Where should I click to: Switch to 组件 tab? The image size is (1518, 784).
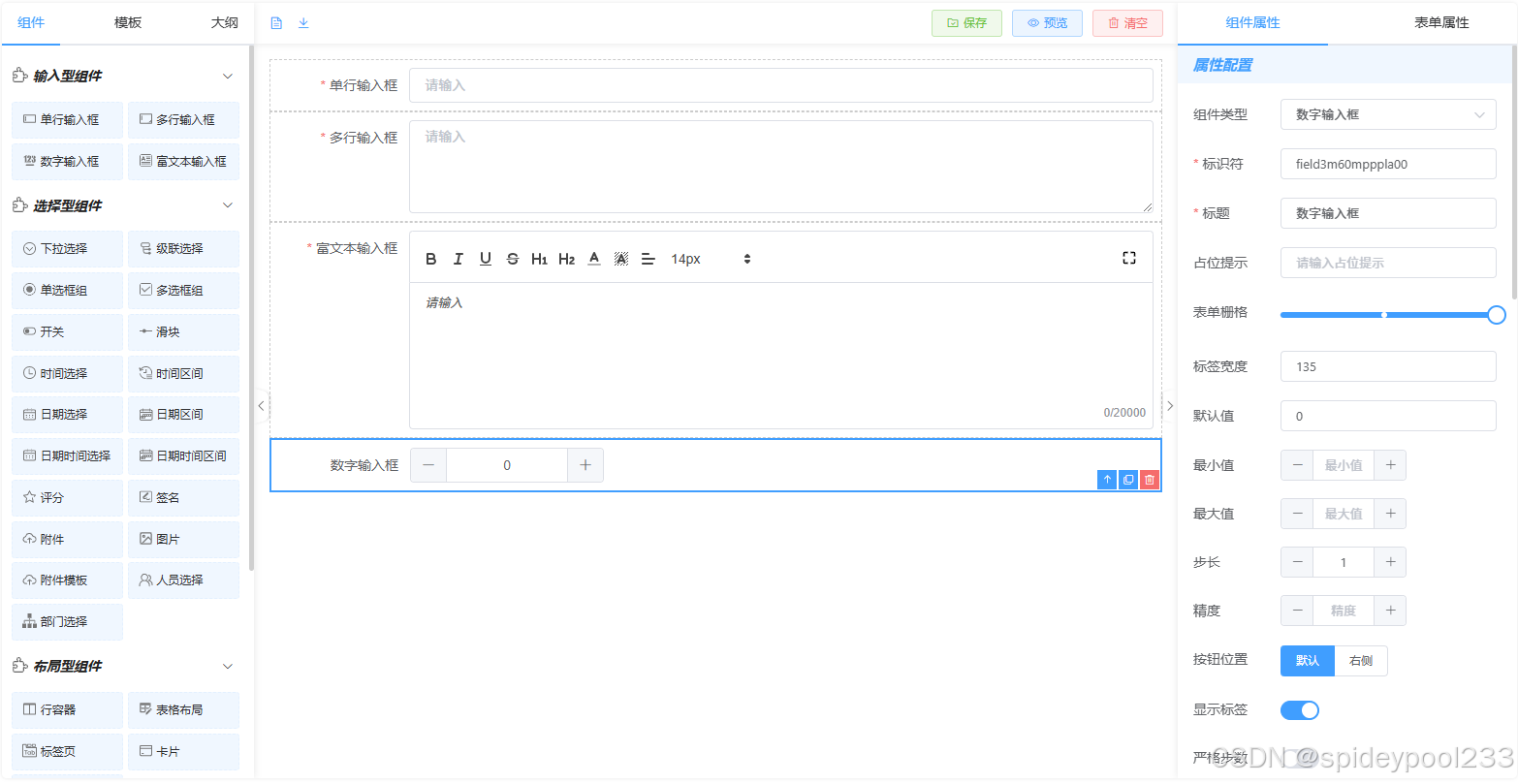[x=31, y=22]
